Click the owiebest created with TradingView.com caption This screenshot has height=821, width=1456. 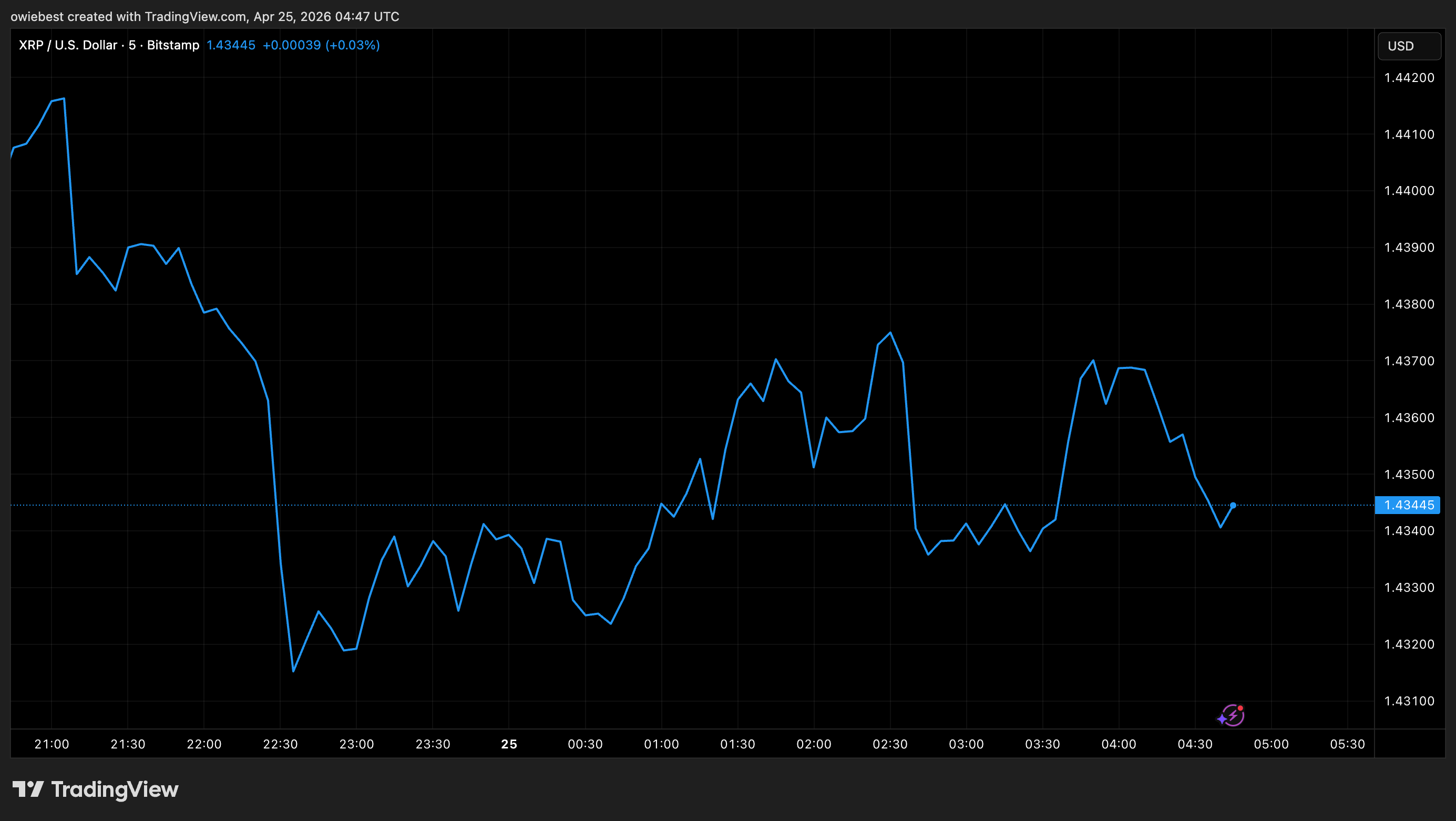tap(204, 16)
